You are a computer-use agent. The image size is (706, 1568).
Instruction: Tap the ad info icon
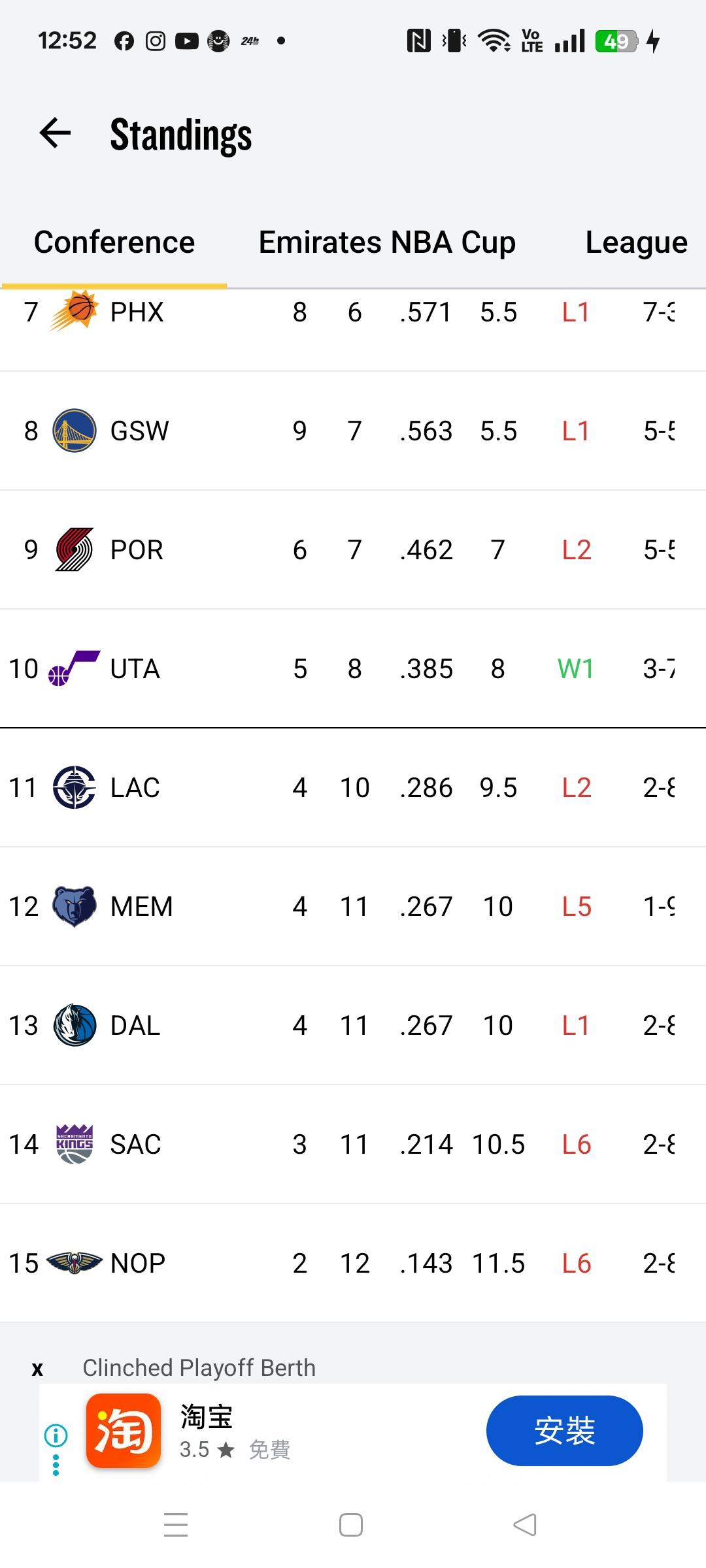(x=56, y=1435)
